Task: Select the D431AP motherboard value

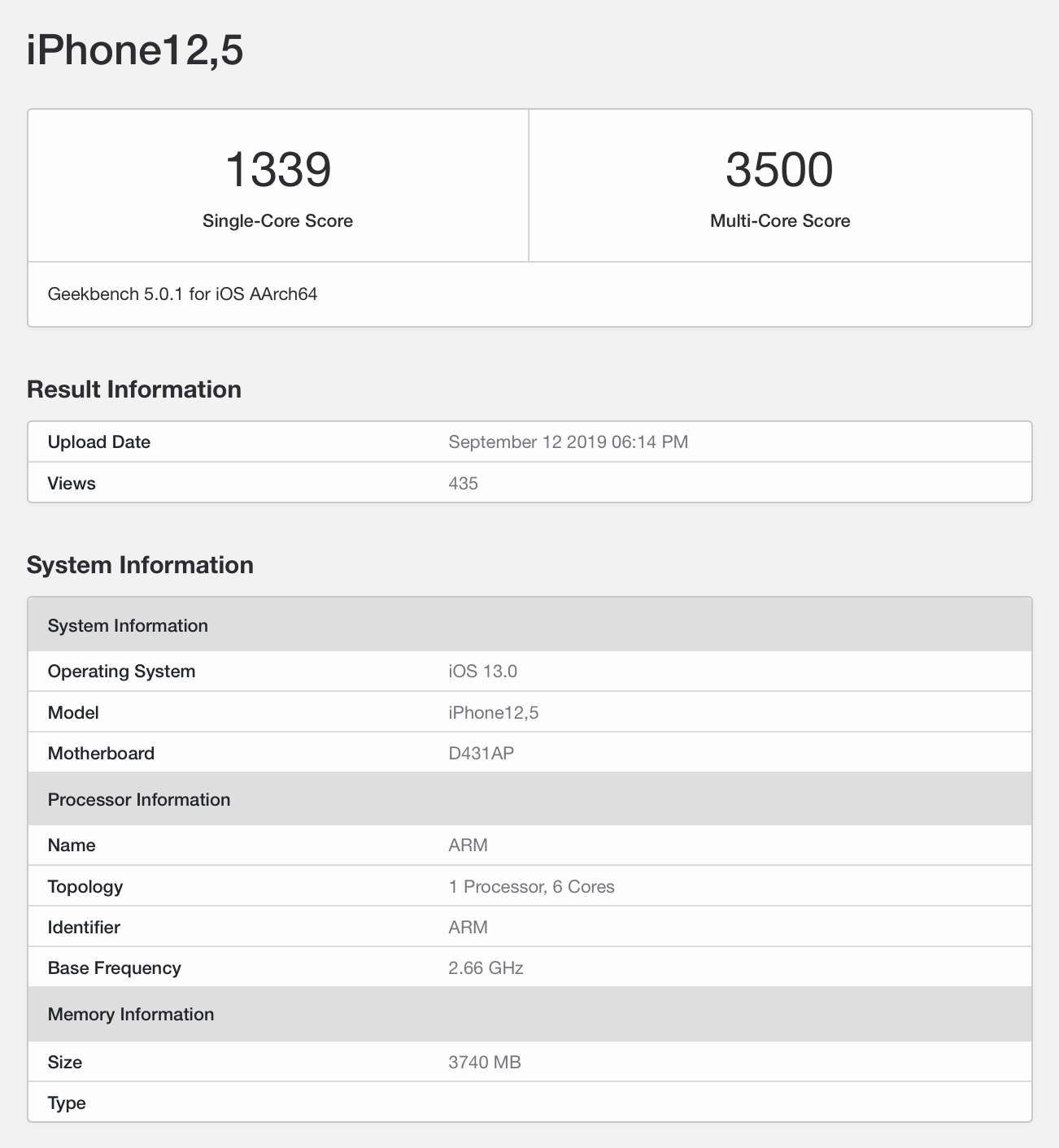Action: (x=482, y=754)
